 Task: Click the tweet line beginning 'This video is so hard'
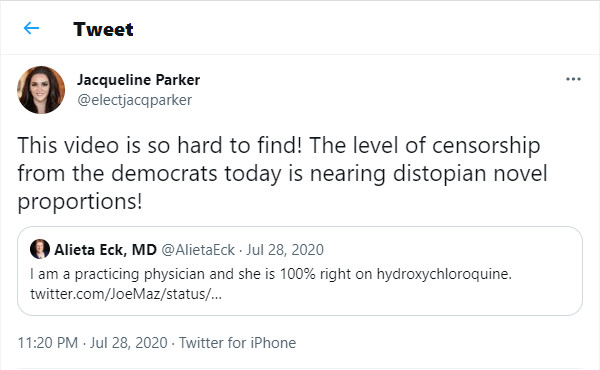click(x=279, y=146)
